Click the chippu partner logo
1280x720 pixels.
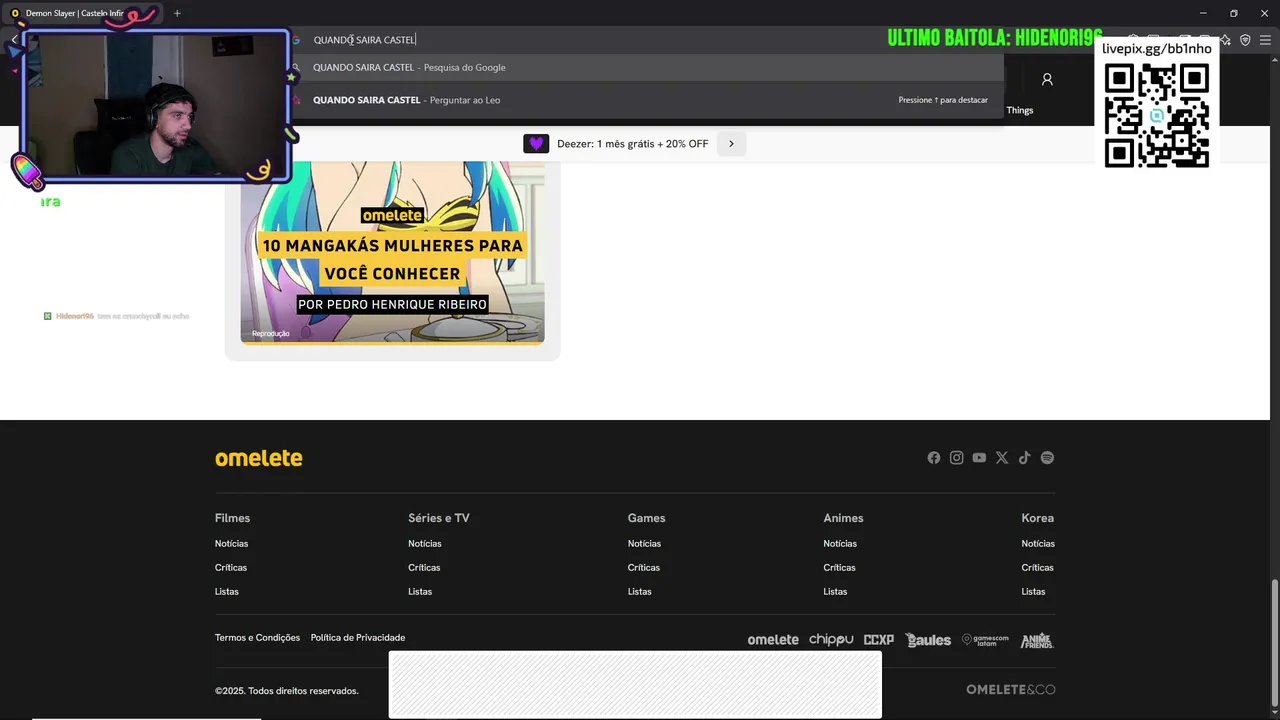tap(831, 640)
